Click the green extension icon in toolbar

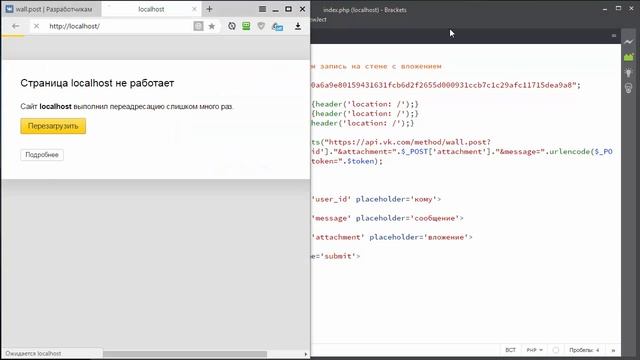click(246, 26)
